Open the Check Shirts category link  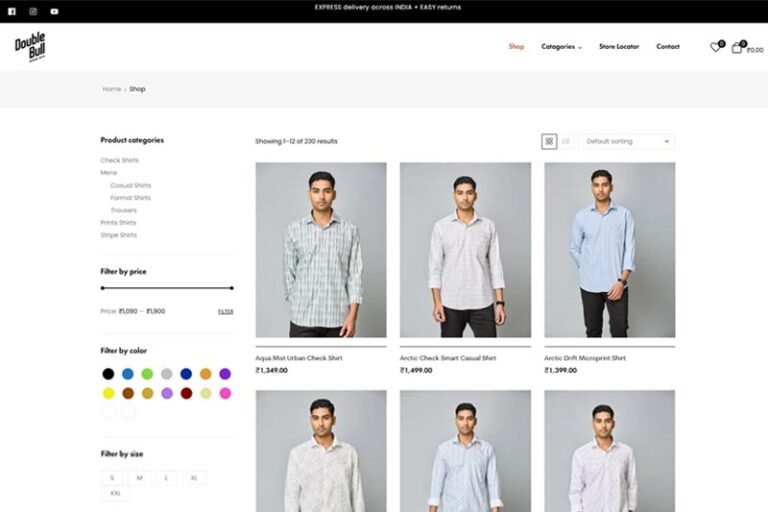click(x=119, y=160)
